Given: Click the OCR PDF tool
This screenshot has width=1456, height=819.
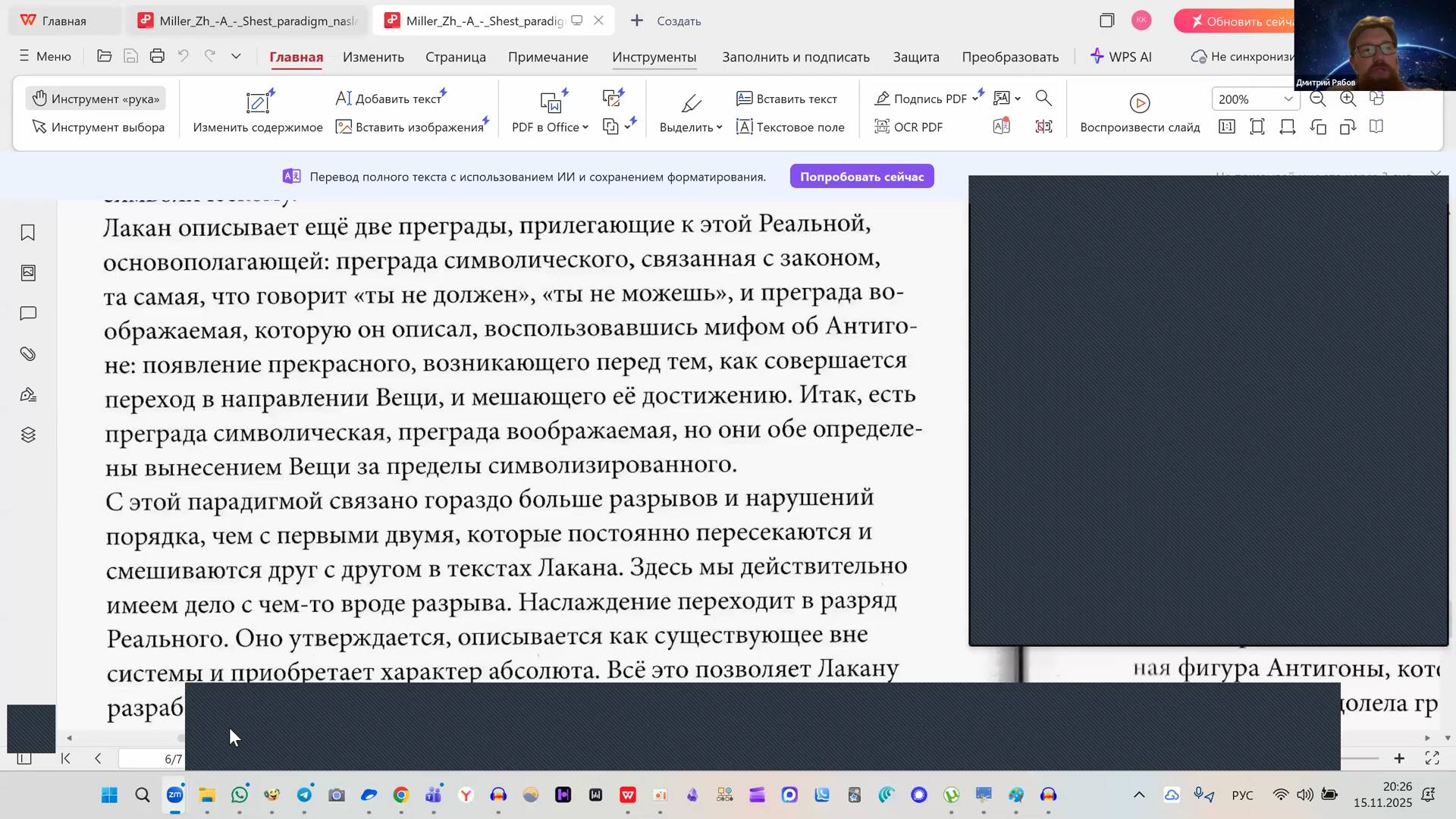Looking at the screenshot, I should coord(908,127).
